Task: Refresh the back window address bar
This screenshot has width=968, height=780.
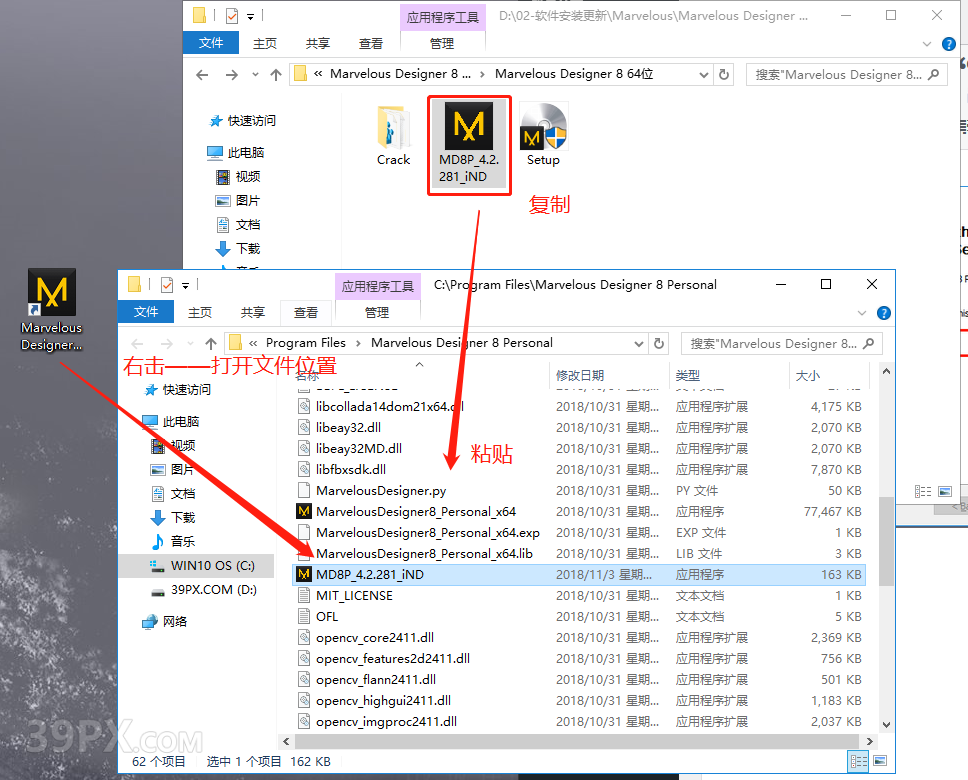Action: click(x=724, y=75)
